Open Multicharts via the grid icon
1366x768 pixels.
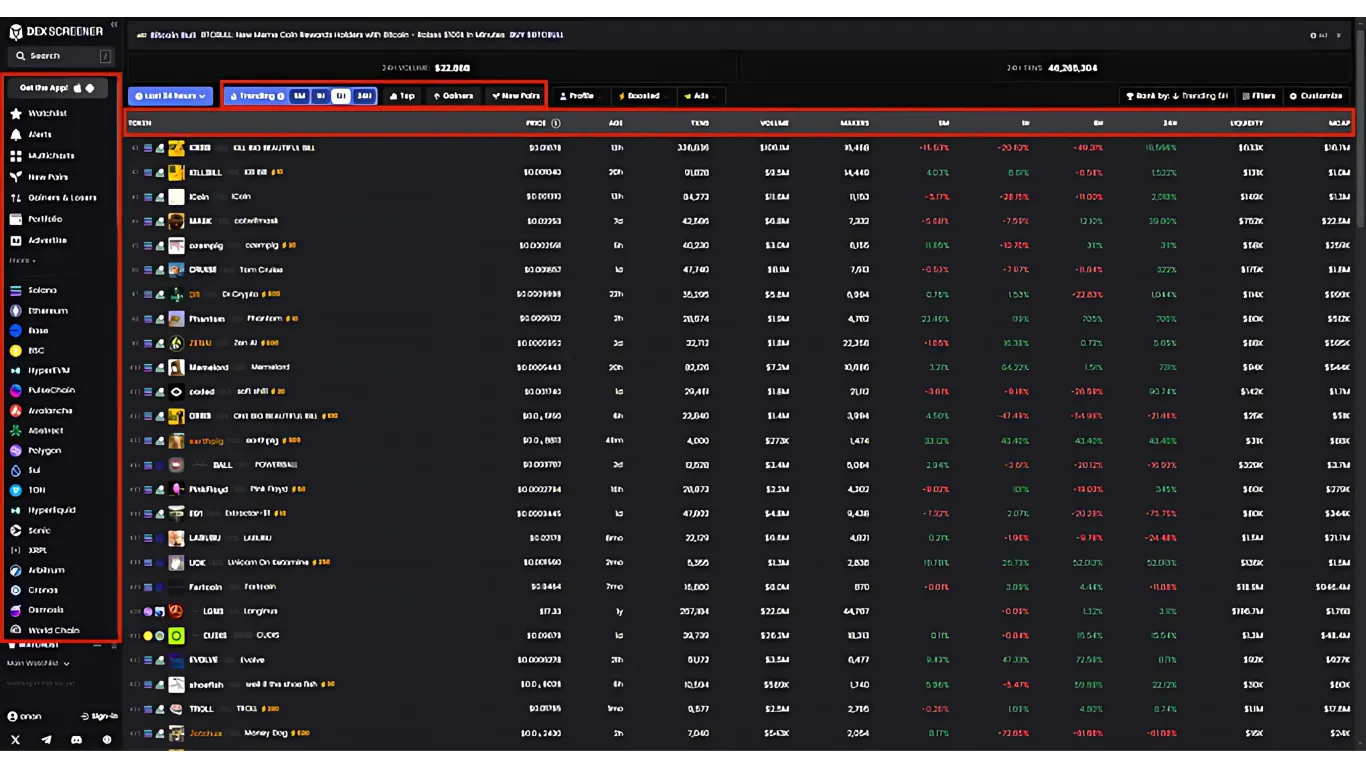[16, 156]
